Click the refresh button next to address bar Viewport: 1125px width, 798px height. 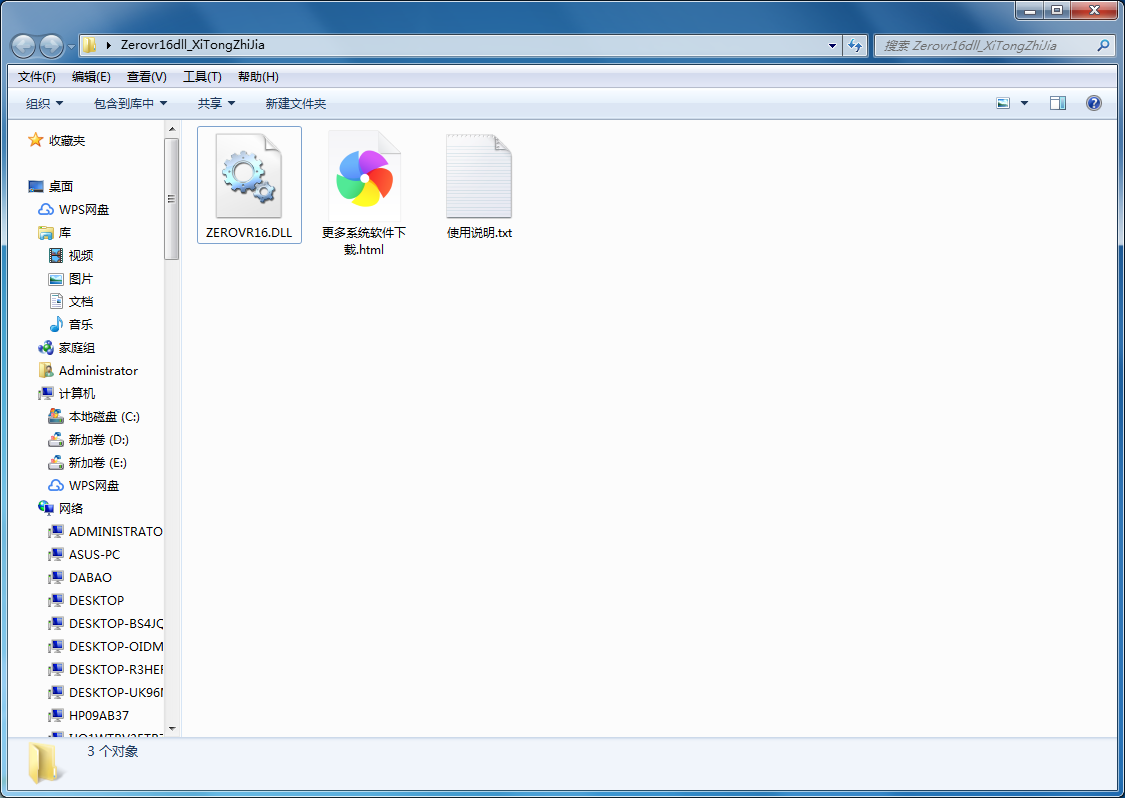click(x=855, y=45)
